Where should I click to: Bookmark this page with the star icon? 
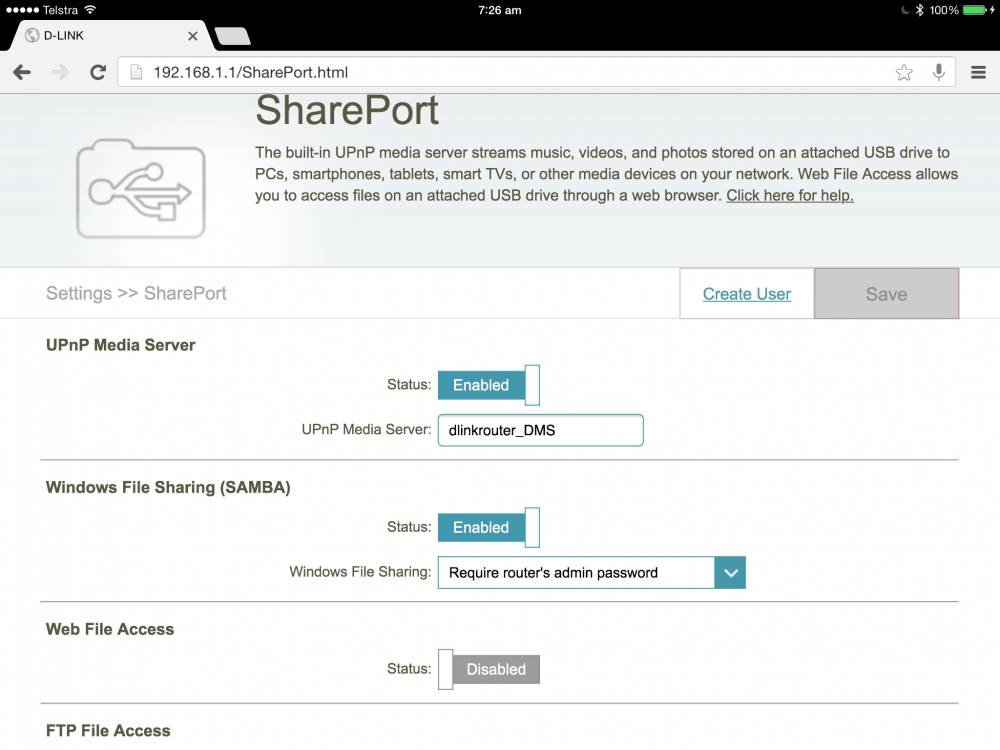click(904, 72)
